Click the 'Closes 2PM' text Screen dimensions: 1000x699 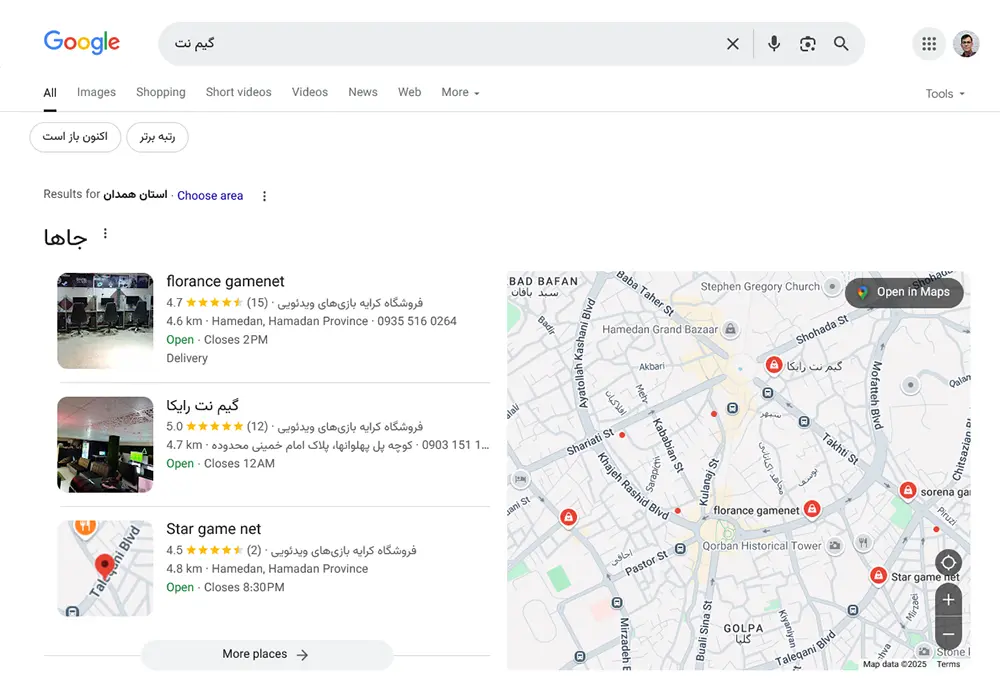[x=235, y=339]
